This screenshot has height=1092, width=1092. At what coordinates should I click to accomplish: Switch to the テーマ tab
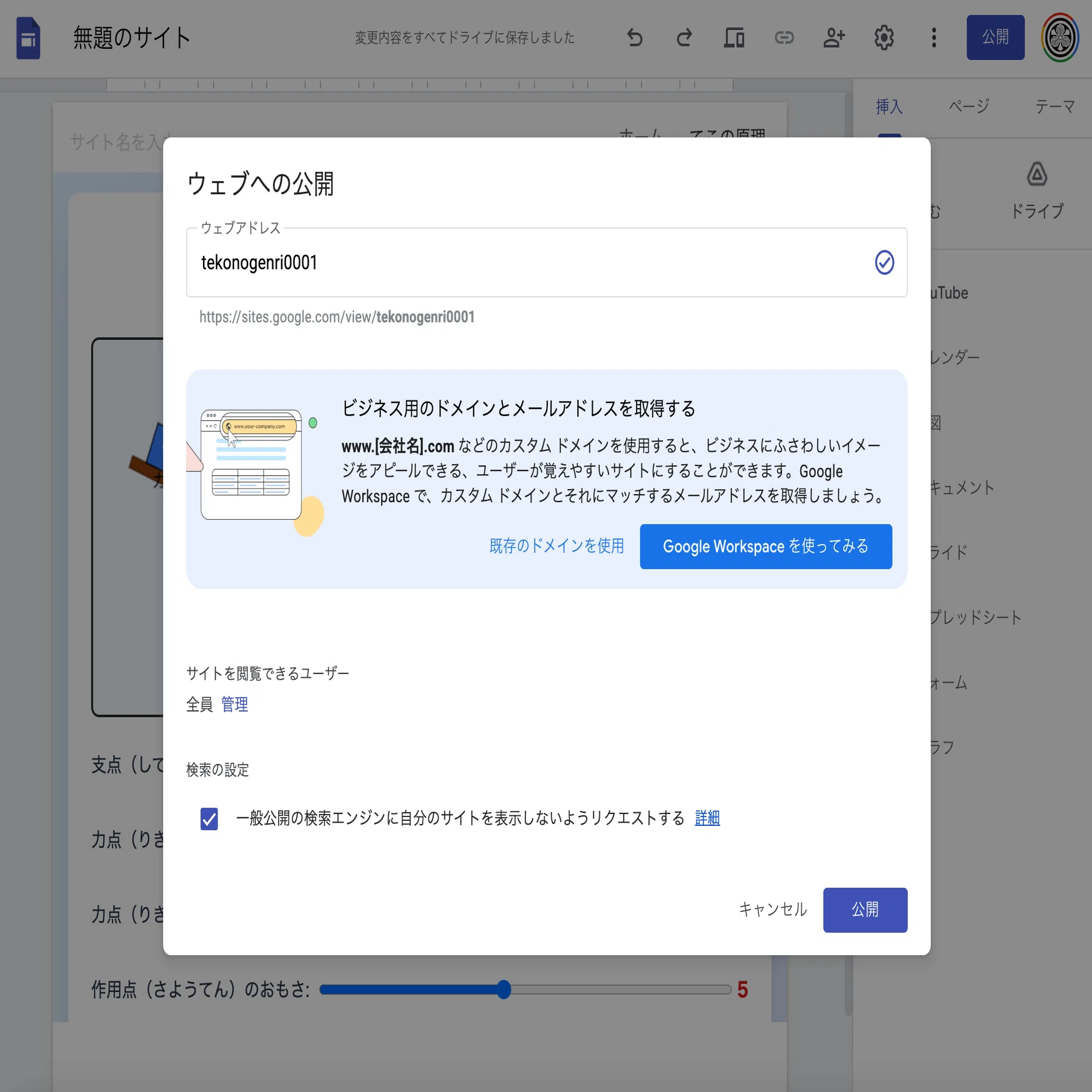[1055, 107]
